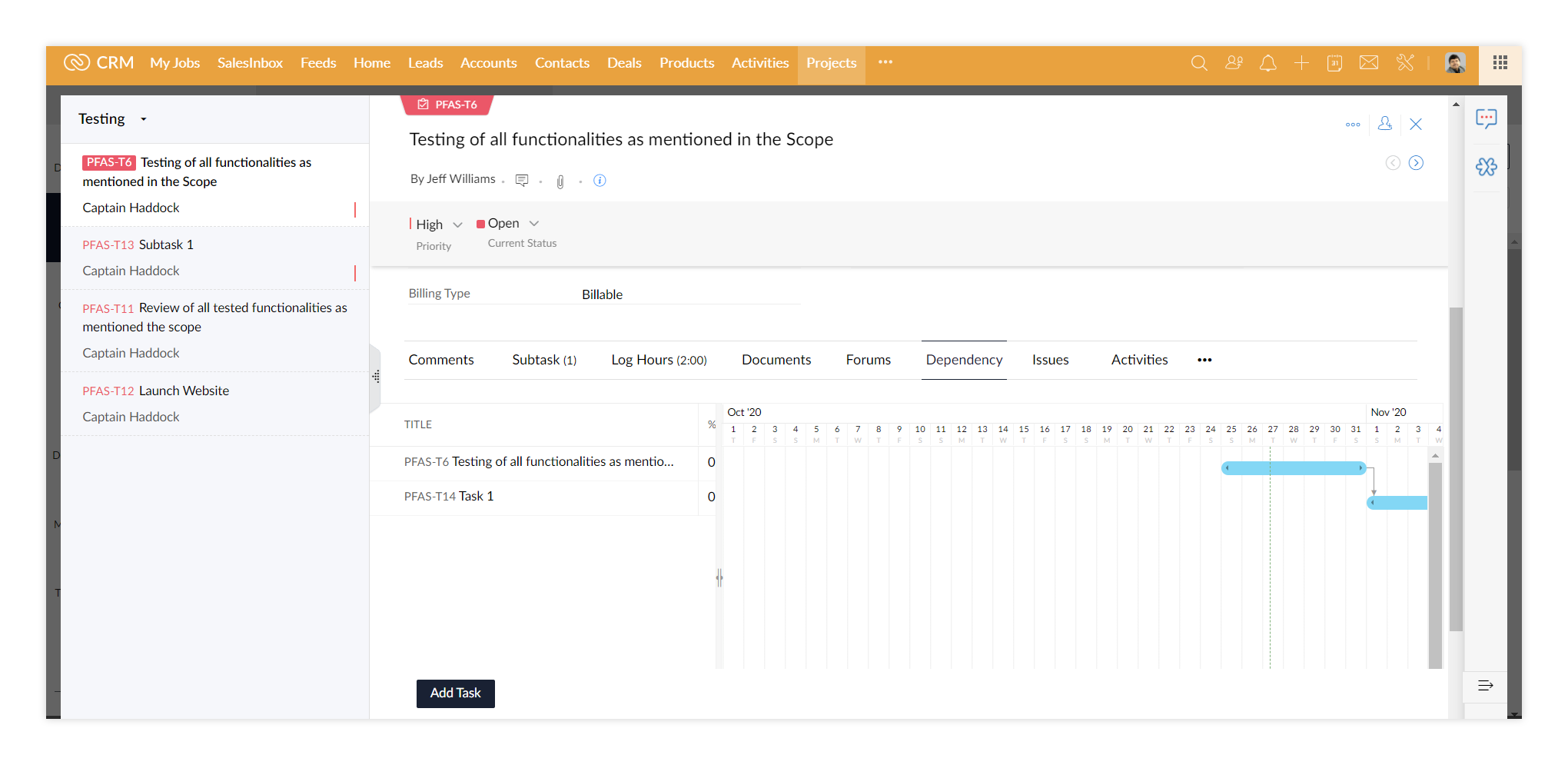
Task: Click the setup tools wrench icon
Action: pos(1405,63)
